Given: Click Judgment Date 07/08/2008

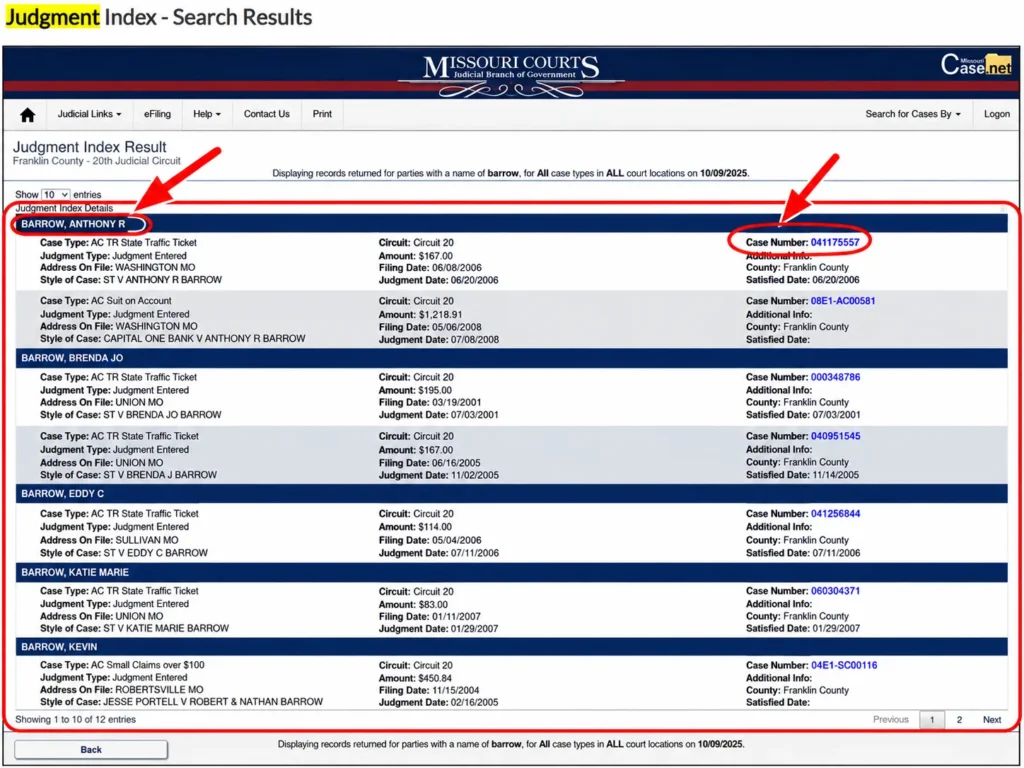Looking at the screenshot, I should click(x=439, y=340).
